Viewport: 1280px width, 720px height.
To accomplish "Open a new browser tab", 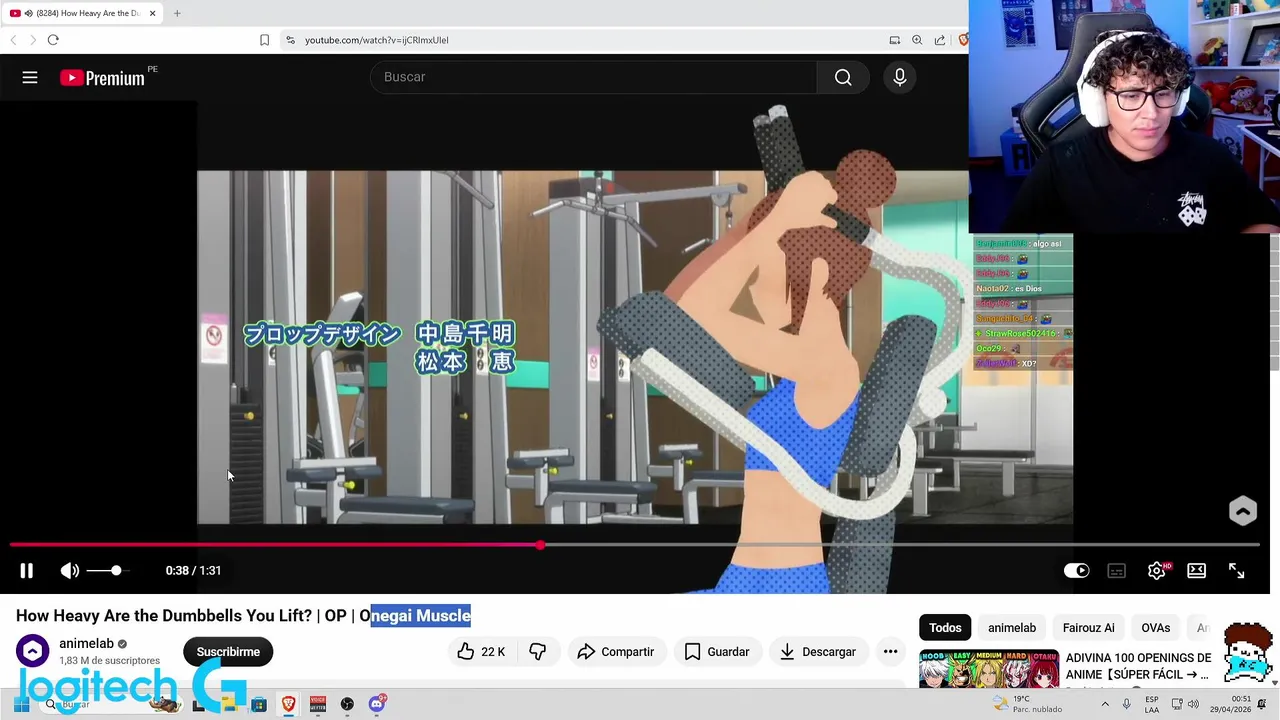I will pos(177,13).
